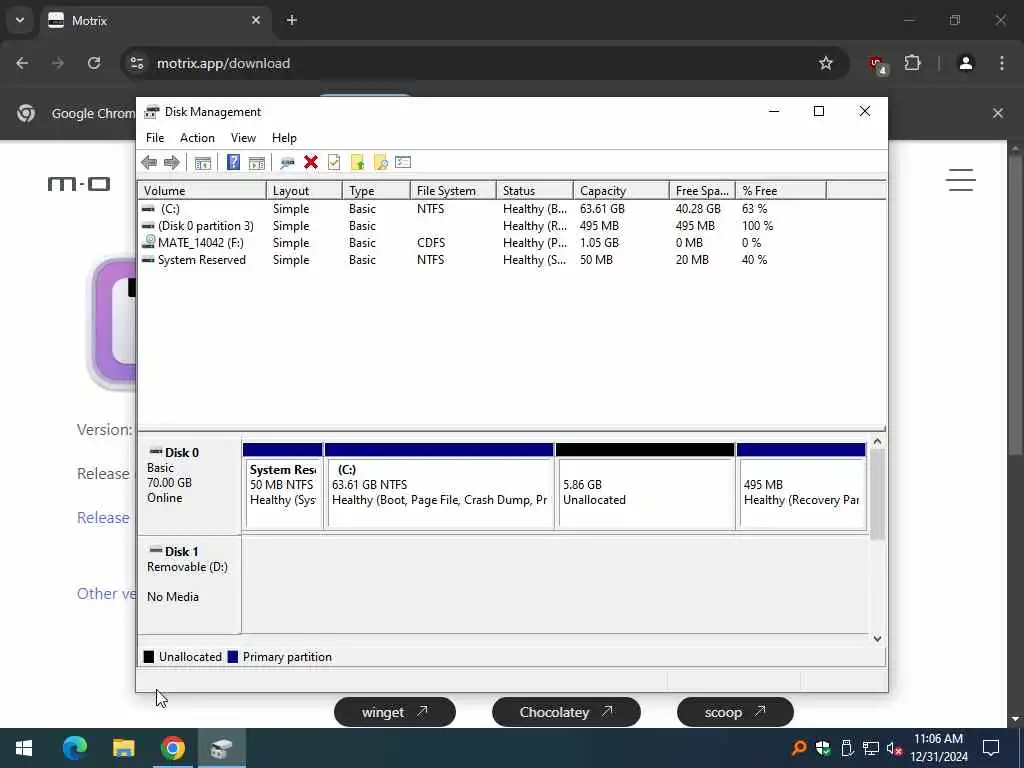Sort by Volume column header
The height and width of the screenshot is (768, 1024).
(202, 191)
